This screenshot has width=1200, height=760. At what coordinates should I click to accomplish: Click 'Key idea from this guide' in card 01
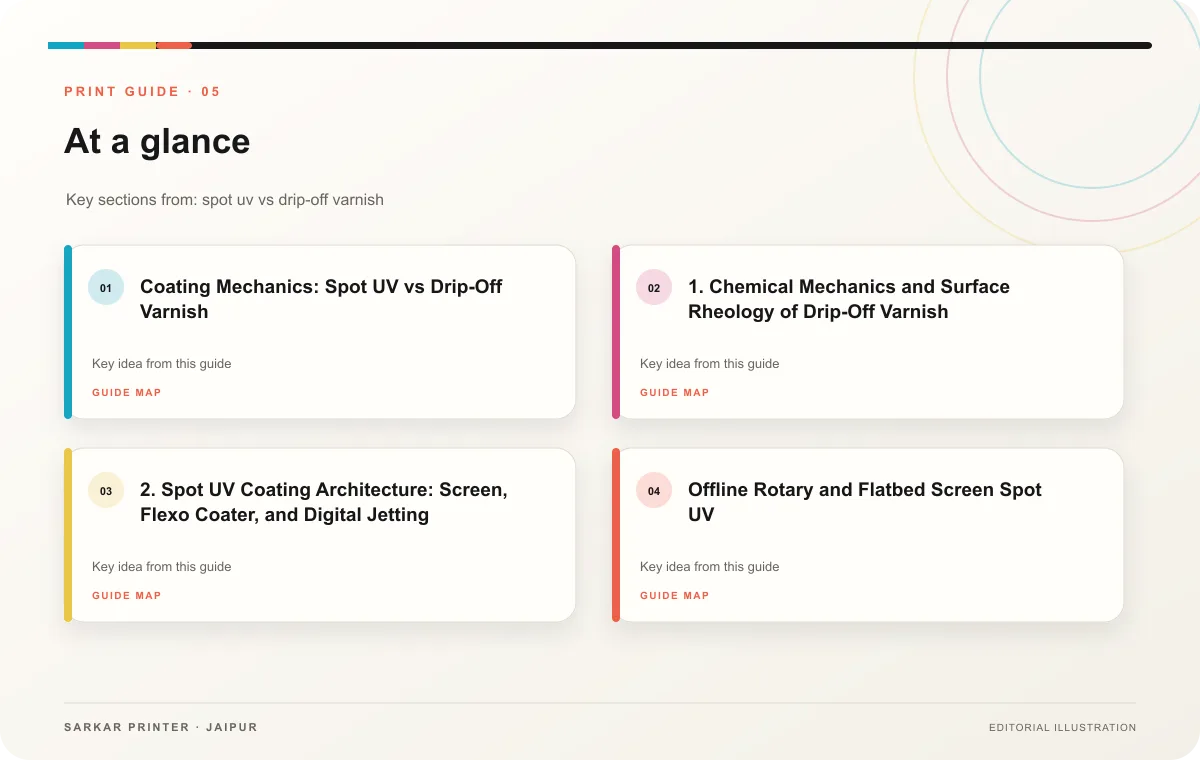click(x=162, y=364)
